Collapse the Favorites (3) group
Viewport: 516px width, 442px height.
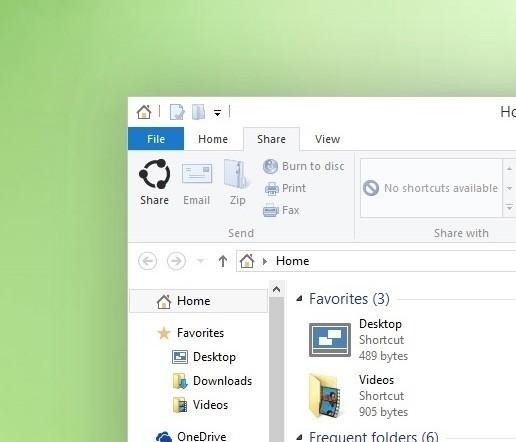(x=299, y=299)
